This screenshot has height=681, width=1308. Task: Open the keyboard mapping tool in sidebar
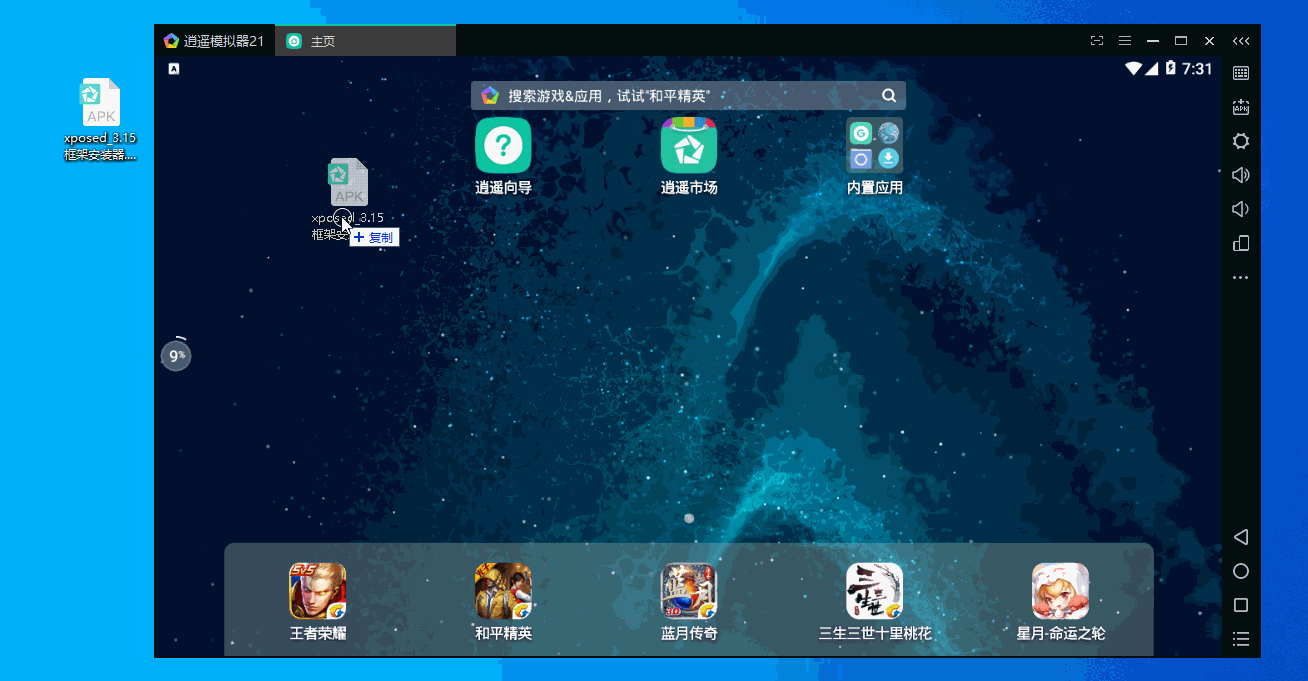(1241, 73)
